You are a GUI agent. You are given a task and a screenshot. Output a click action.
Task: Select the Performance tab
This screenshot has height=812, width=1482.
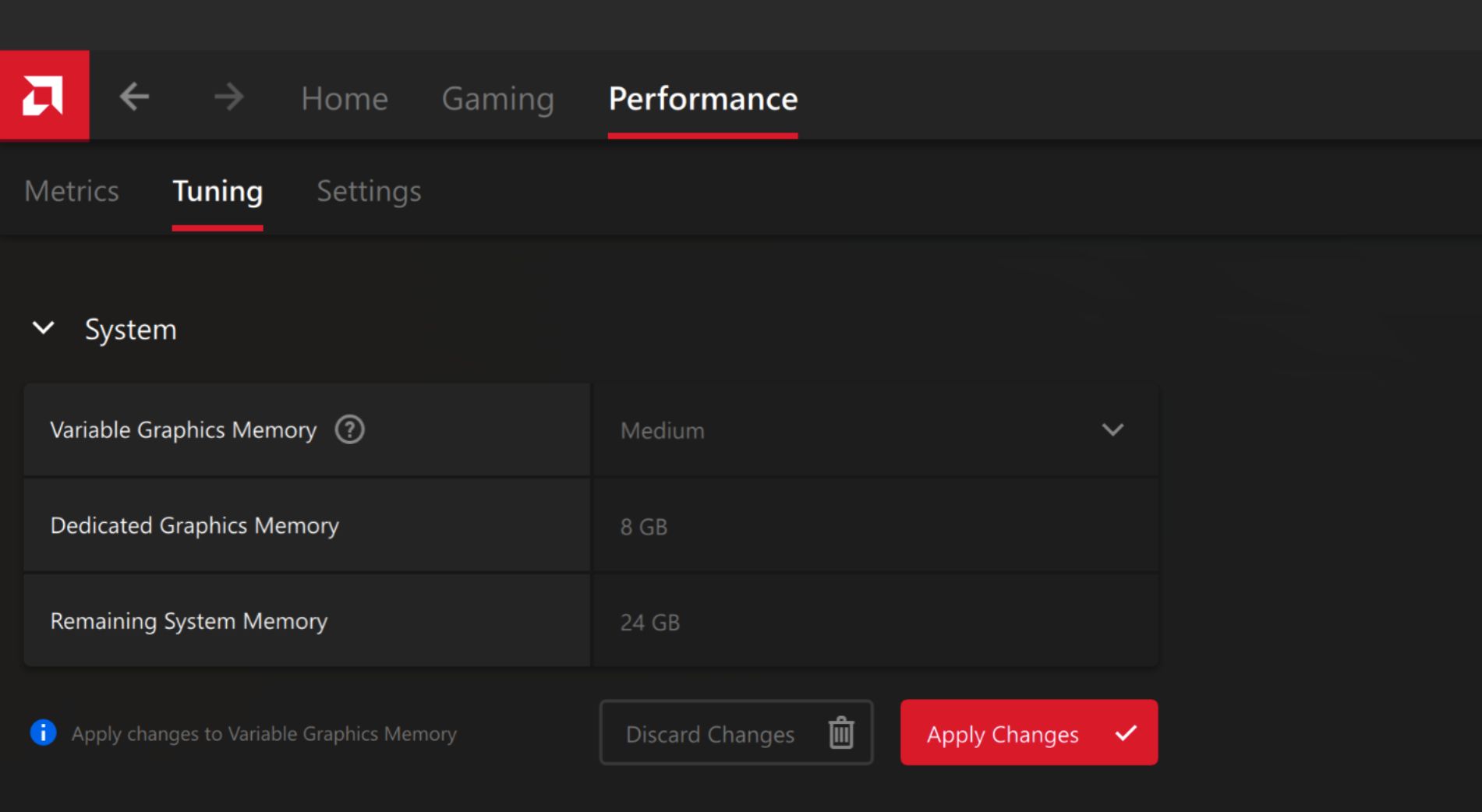point(702,99)
